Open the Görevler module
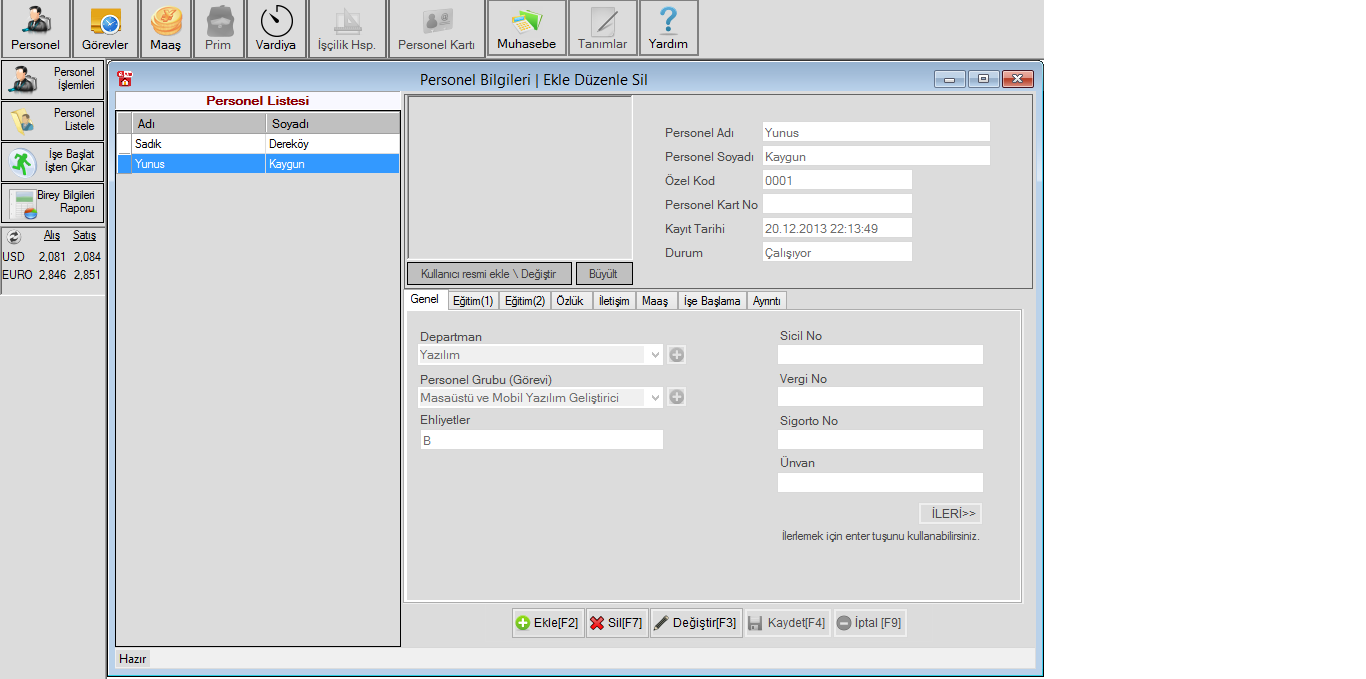Viewport: 1366px width, 679px height. [x=105, y=29]
